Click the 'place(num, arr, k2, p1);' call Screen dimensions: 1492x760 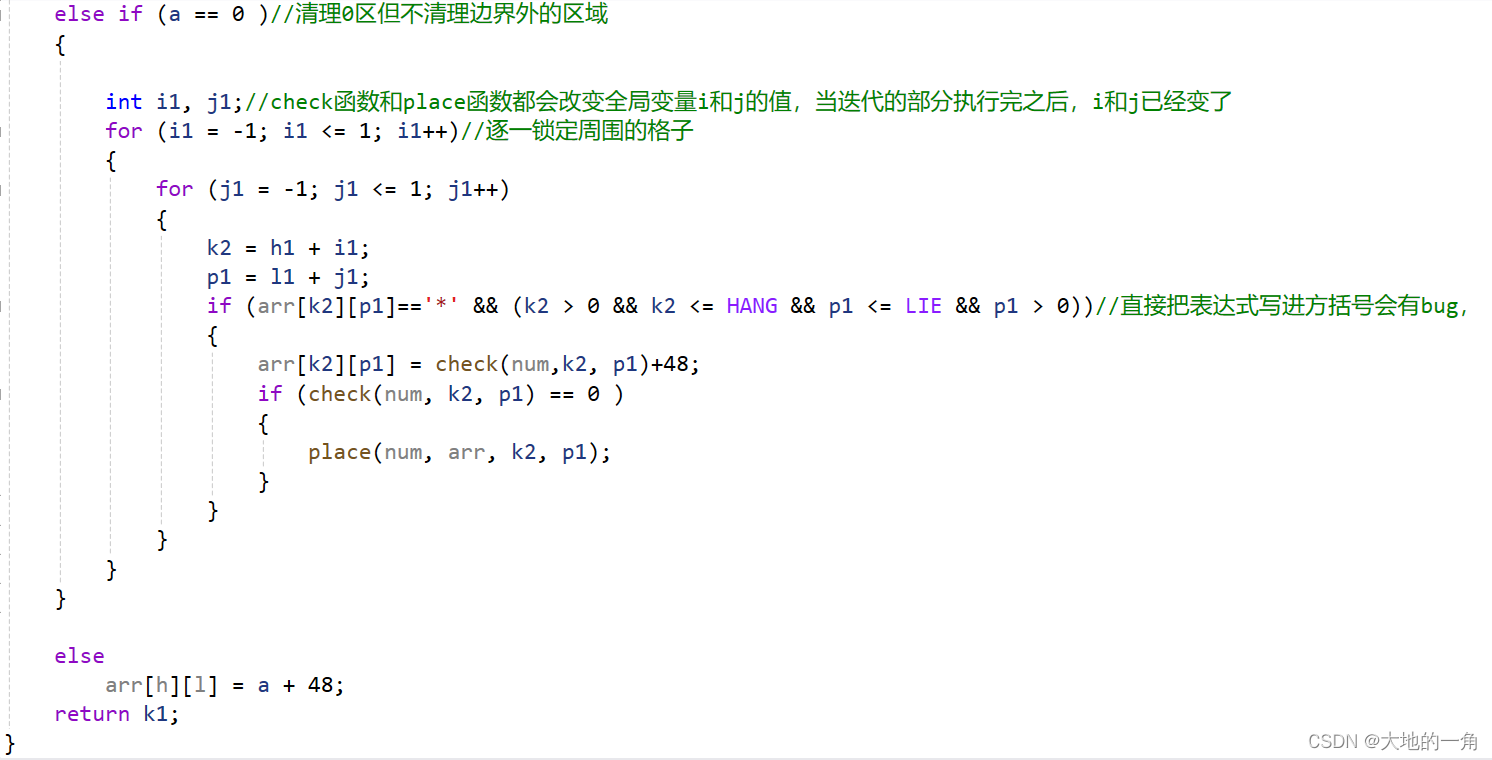coord(459,452)
